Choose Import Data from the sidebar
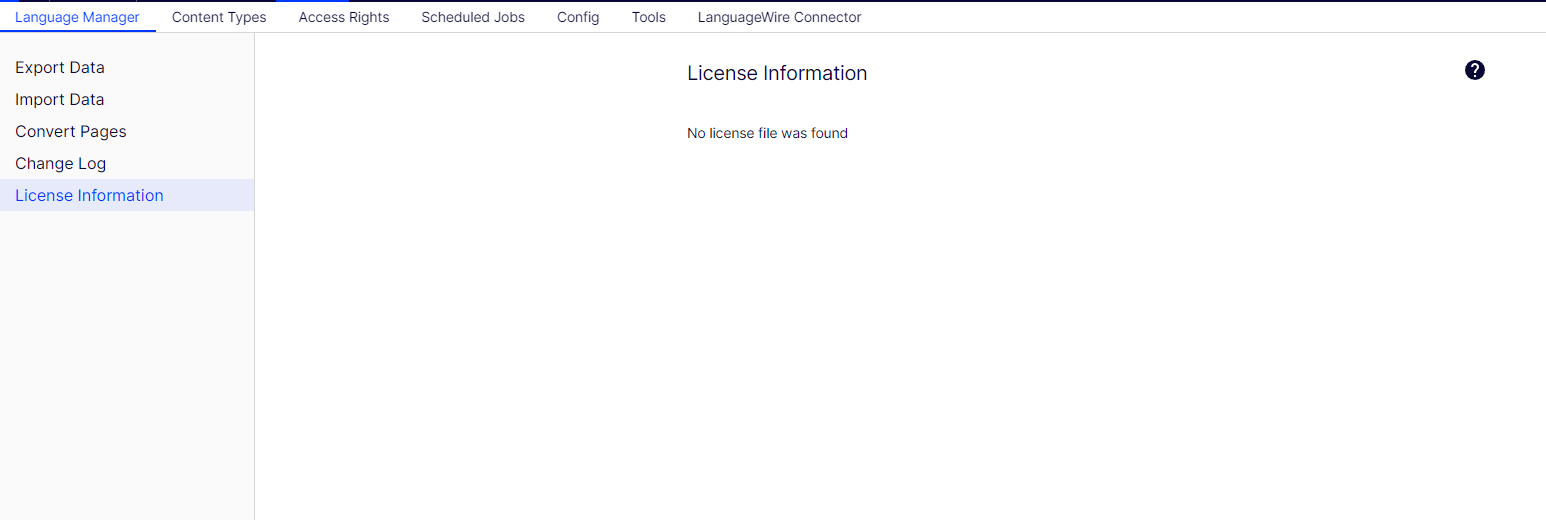 pyautogui.click(x=60, y=99)
